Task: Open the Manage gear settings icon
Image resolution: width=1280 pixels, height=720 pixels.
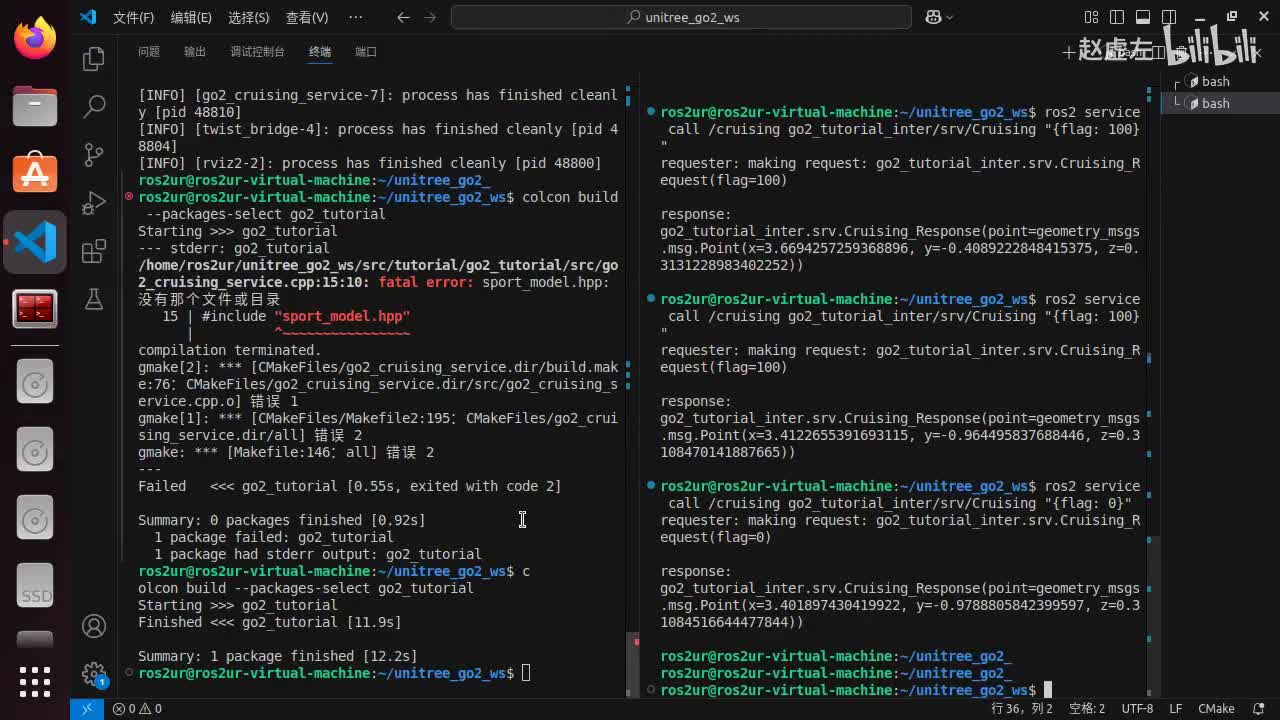Action: pyautogui.click(x=94, y=673)
